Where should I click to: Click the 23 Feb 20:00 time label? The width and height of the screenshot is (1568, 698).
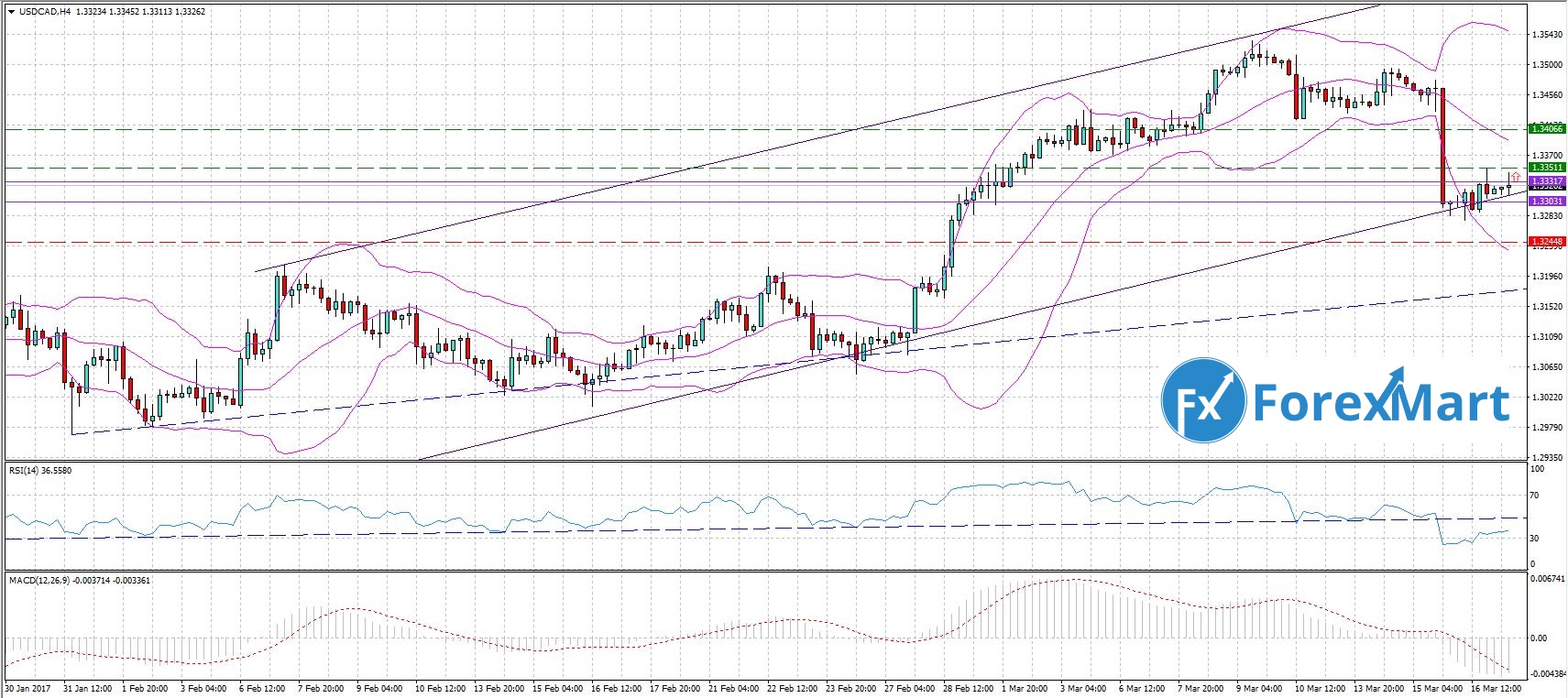pyautogui.click(x=849, y=687)
